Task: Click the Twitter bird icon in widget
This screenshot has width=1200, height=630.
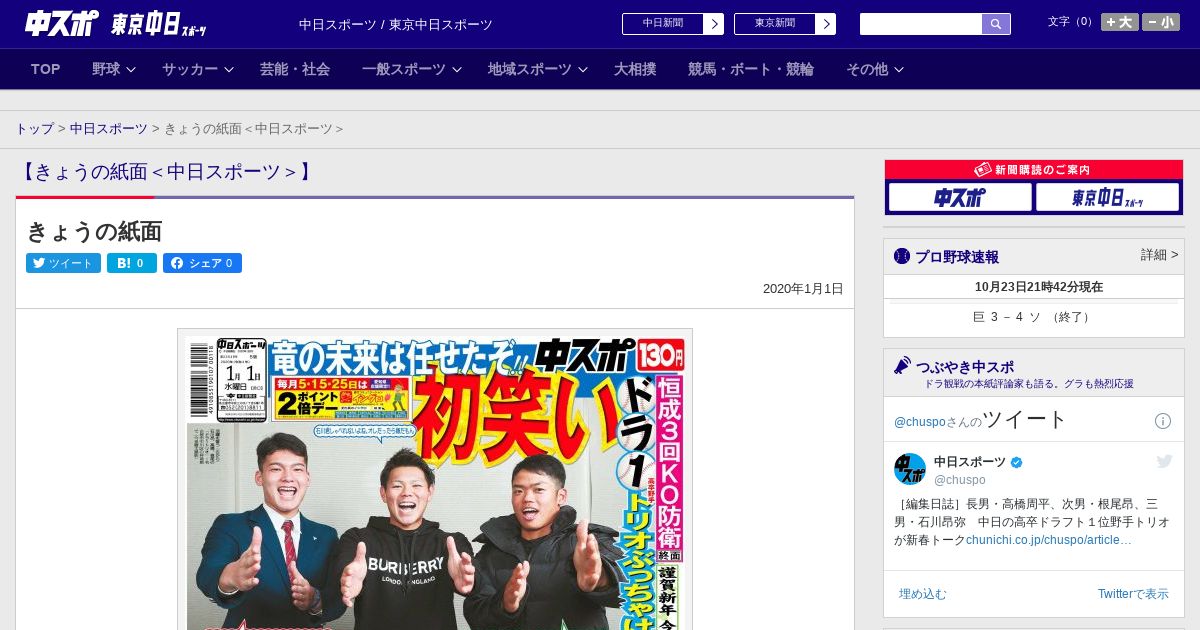Action: [x=1164, y=461]
